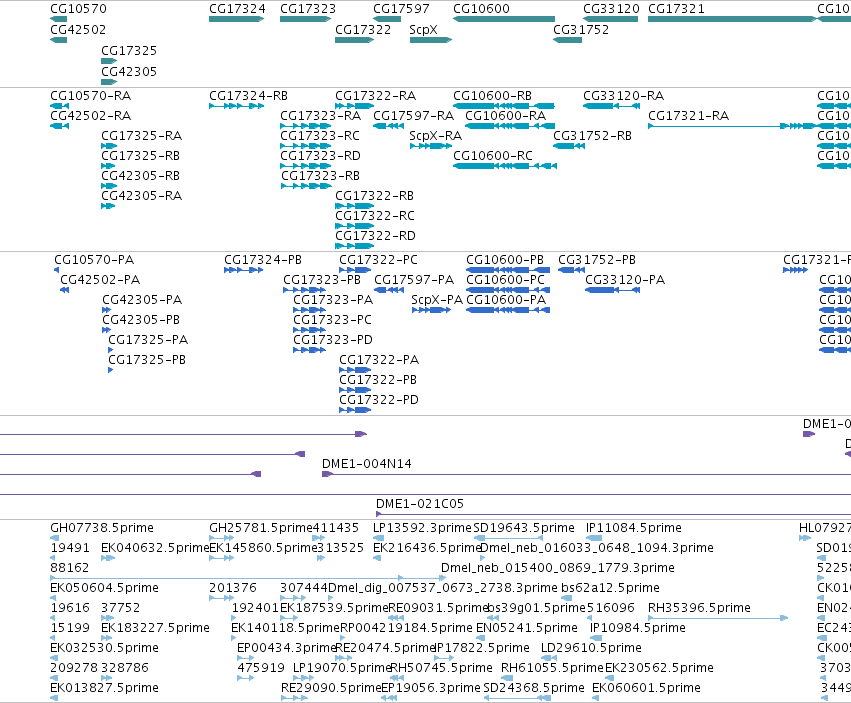Open protein label CG17323-PB
851x703 pixels.
click(x=322, y=280)
